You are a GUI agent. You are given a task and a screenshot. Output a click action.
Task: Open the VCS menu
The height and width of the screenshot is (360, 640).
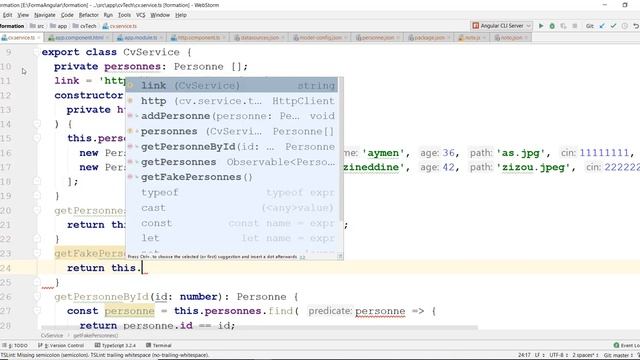[x=140, y=15]
